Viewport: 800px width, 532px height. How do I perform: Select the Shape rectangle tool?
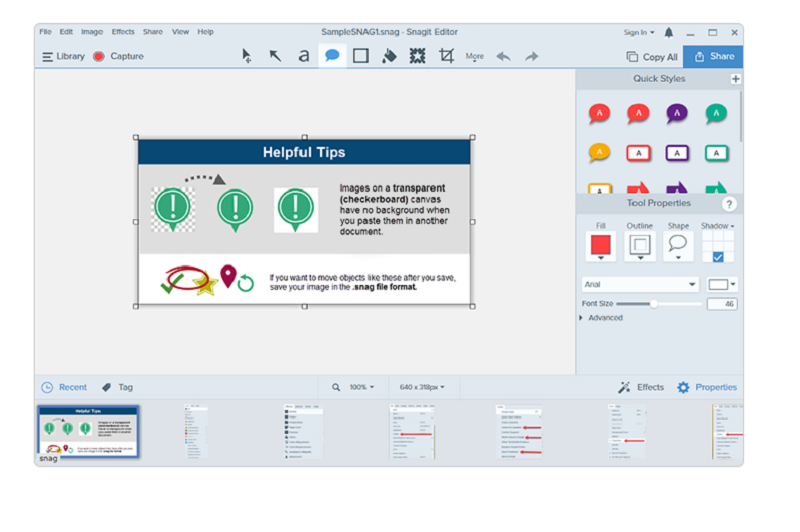[361, 56]
